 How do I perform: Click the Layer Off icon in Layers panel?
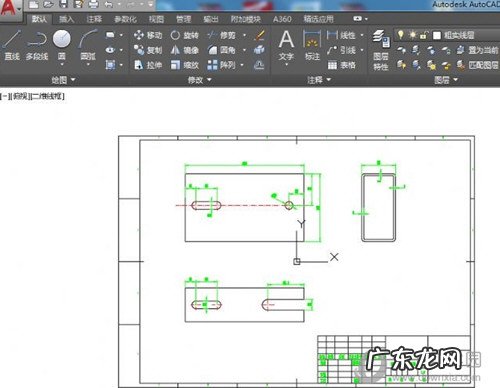[402, 50]
